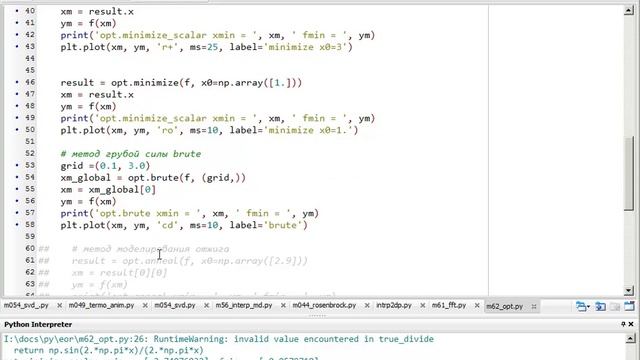
Task: Switch to the intrp2dp.py tab
Action: coord(394,305)
